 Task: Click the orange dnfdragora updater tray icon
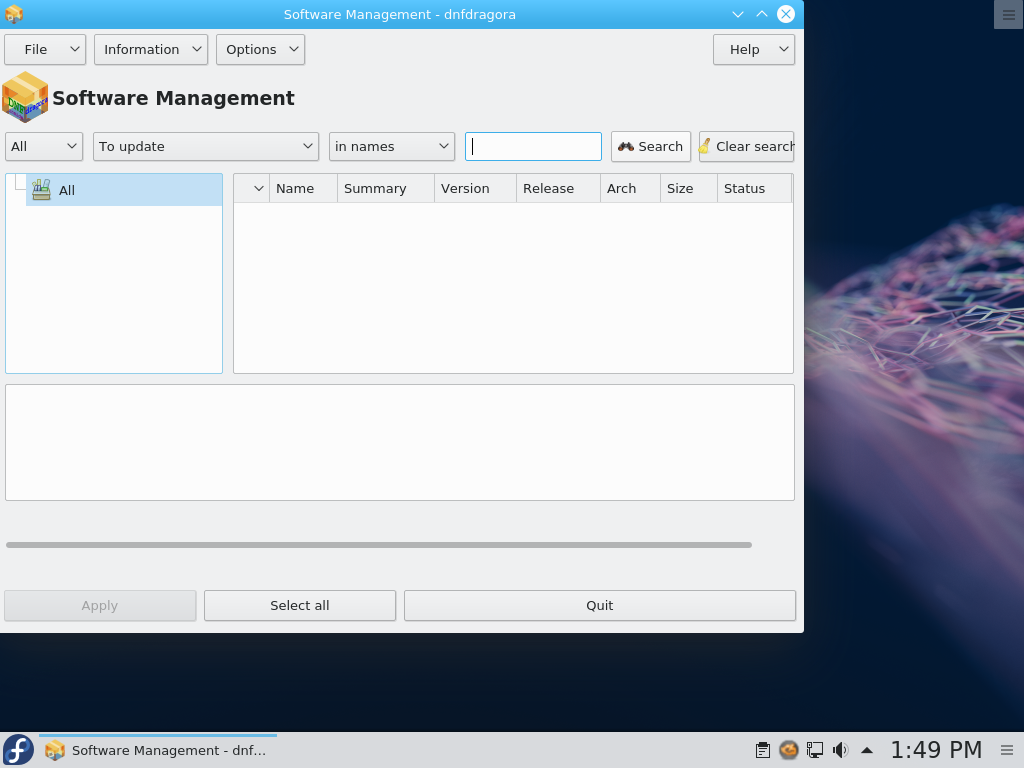click(788, 750)
